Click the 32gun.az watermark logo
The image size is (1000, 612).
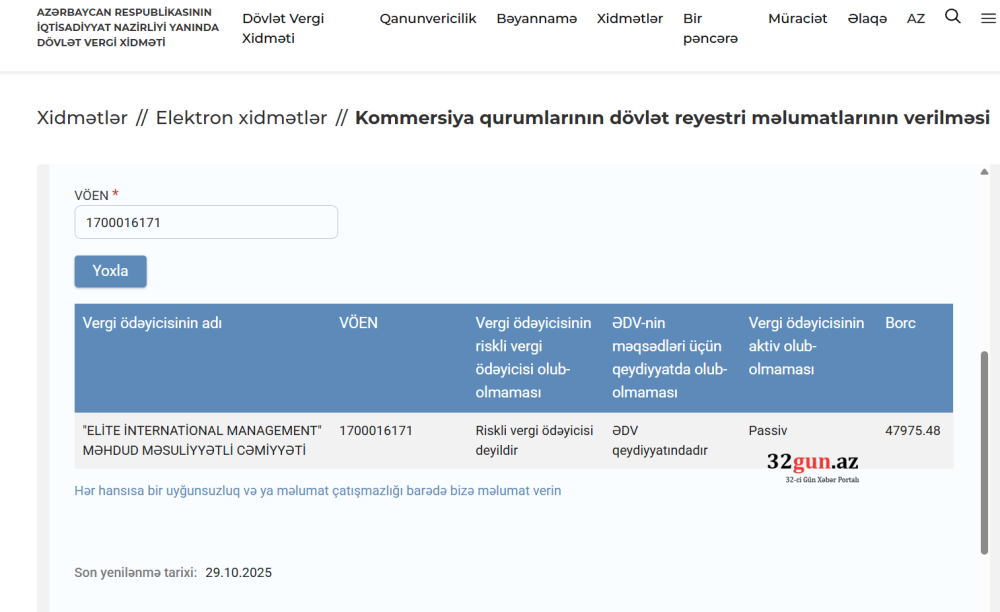click(812, 465)
